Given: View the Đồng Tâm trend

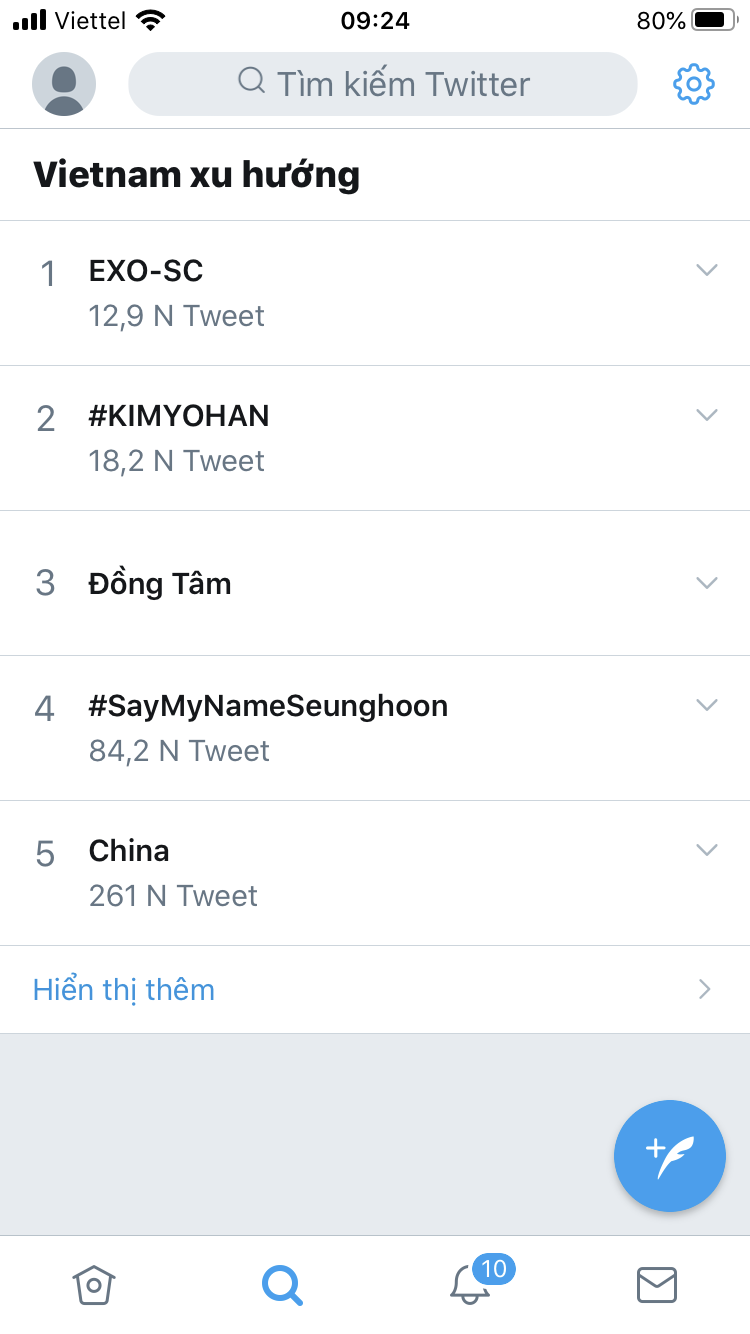Looking at the screenshot, I should tap(160, 583).
